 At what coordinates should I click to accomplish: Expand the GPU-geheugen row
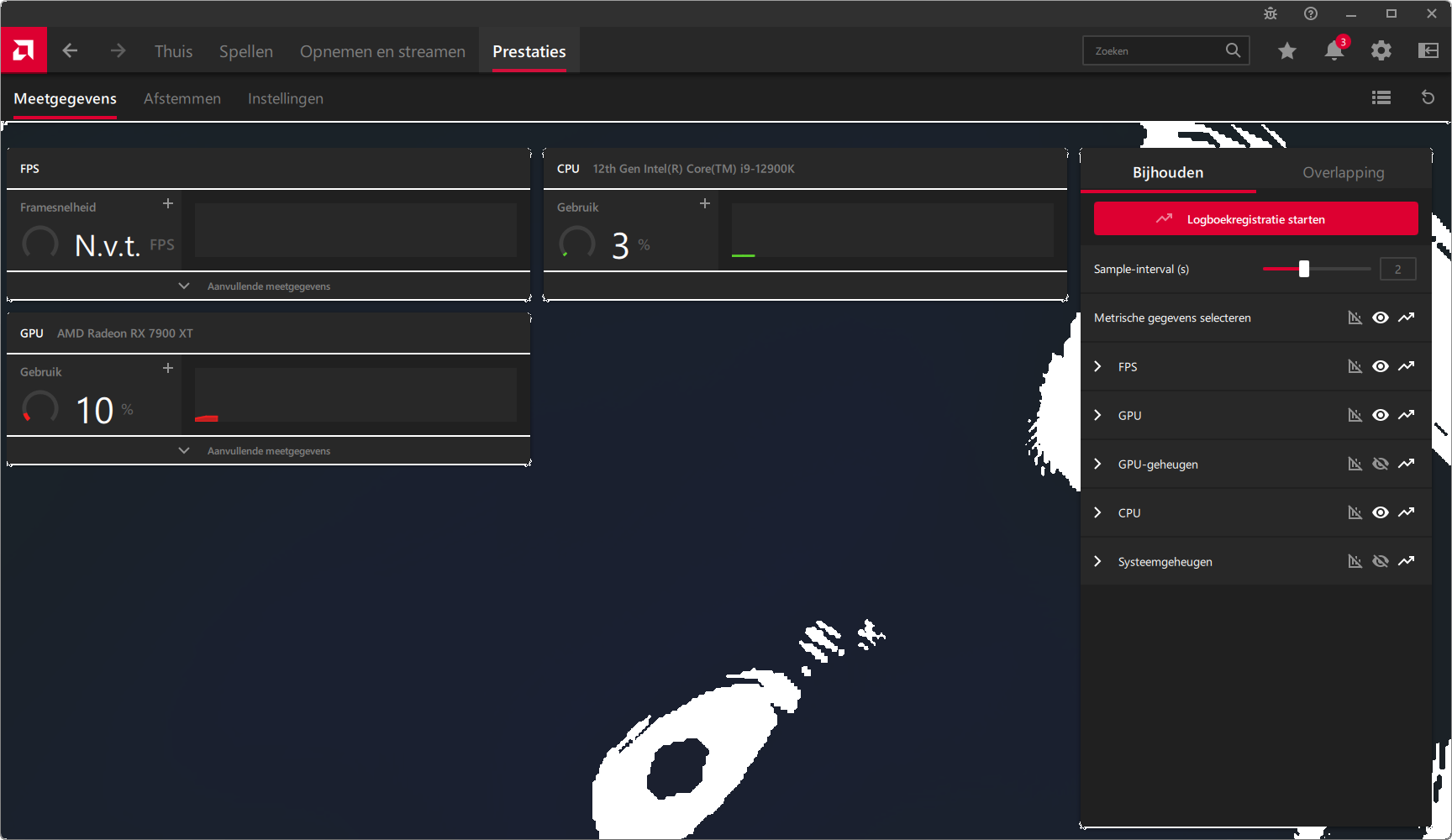coord(1097,465)
